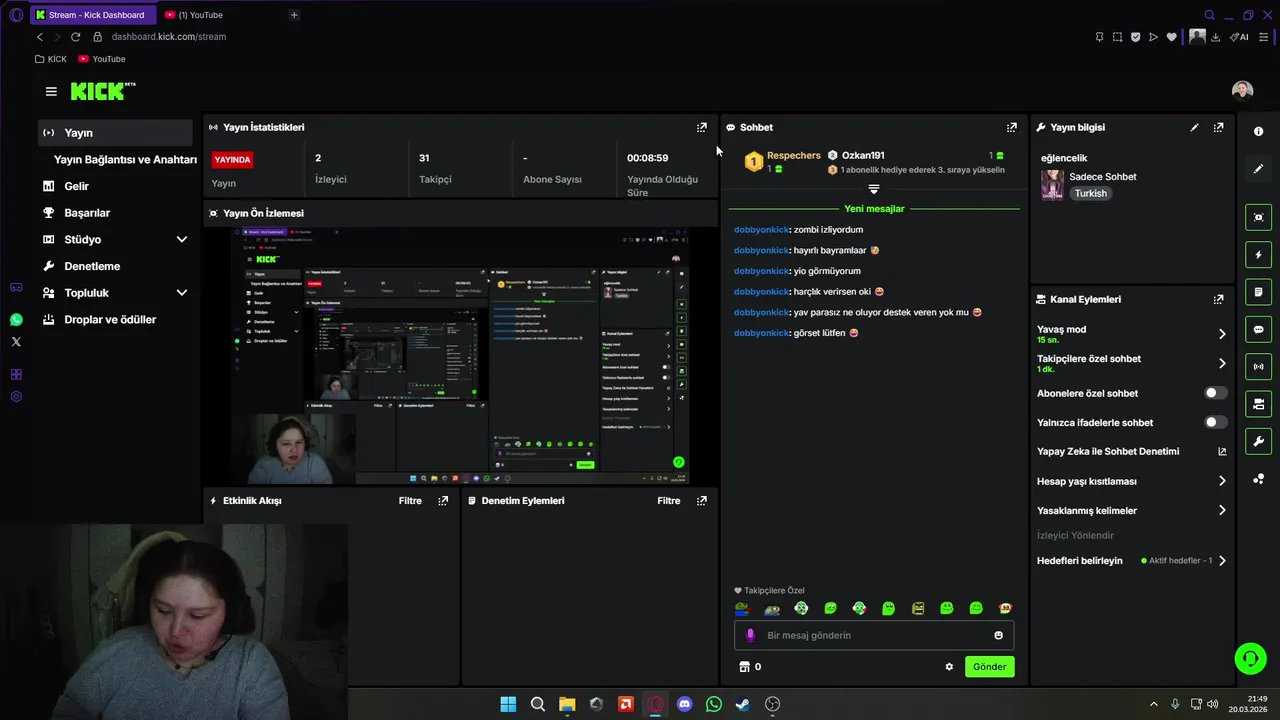
Task: Toggle the broadcast signal widget icon in the right sidebar
Action: (x=1258, y=366)
